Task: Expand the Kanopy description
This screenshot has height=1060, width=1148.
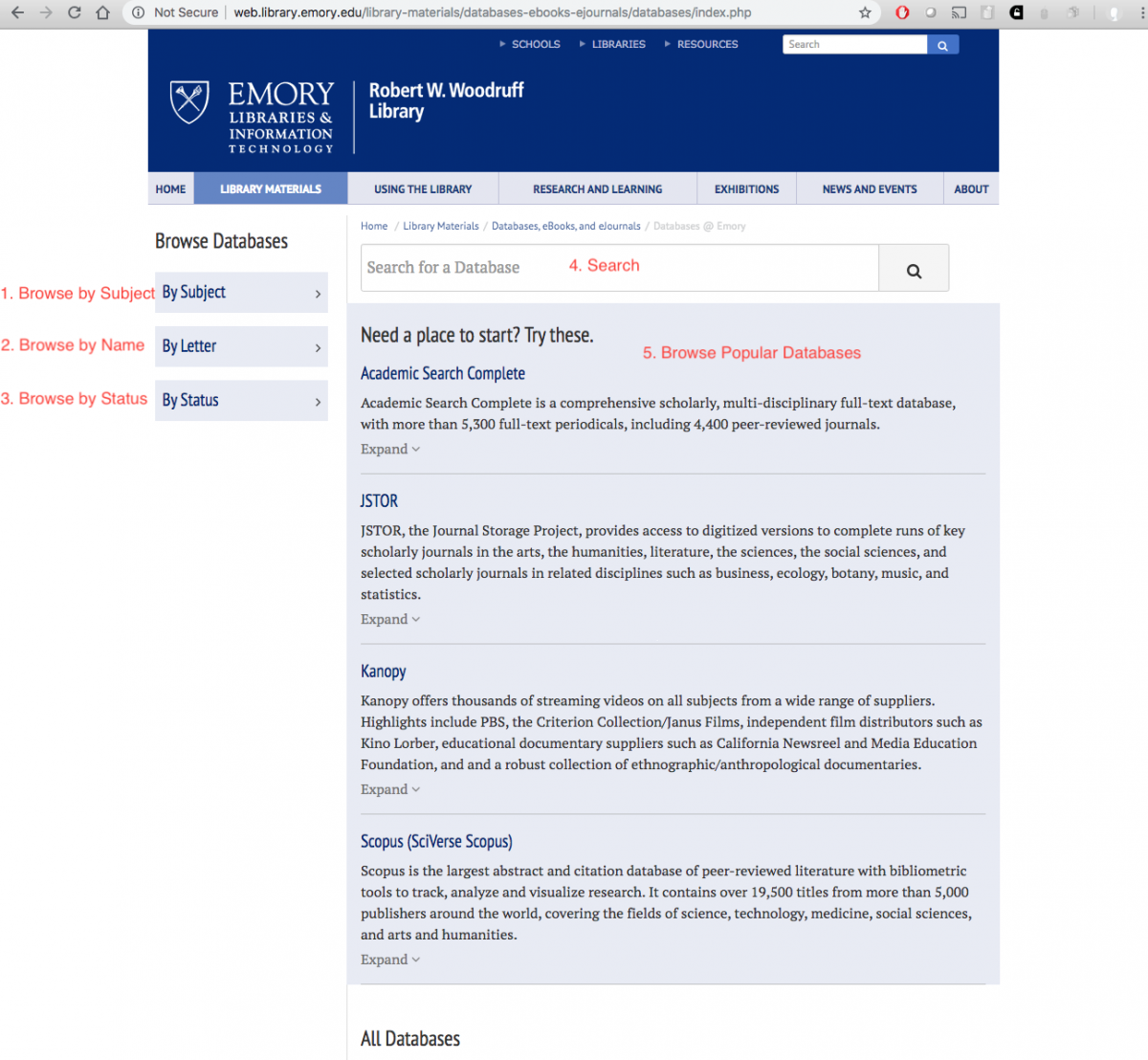Action: (x=389, y=790)
